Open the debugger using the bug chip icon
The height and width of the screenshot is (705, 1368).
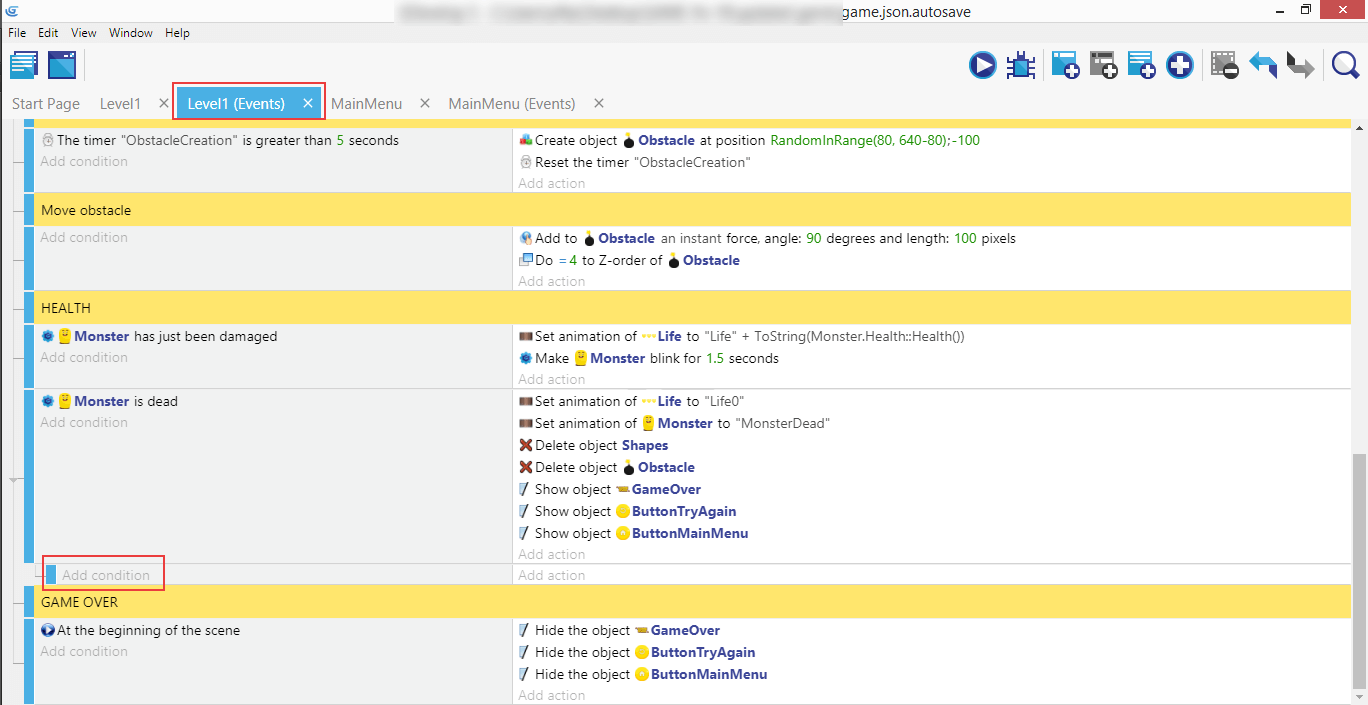coord(1020,66)
